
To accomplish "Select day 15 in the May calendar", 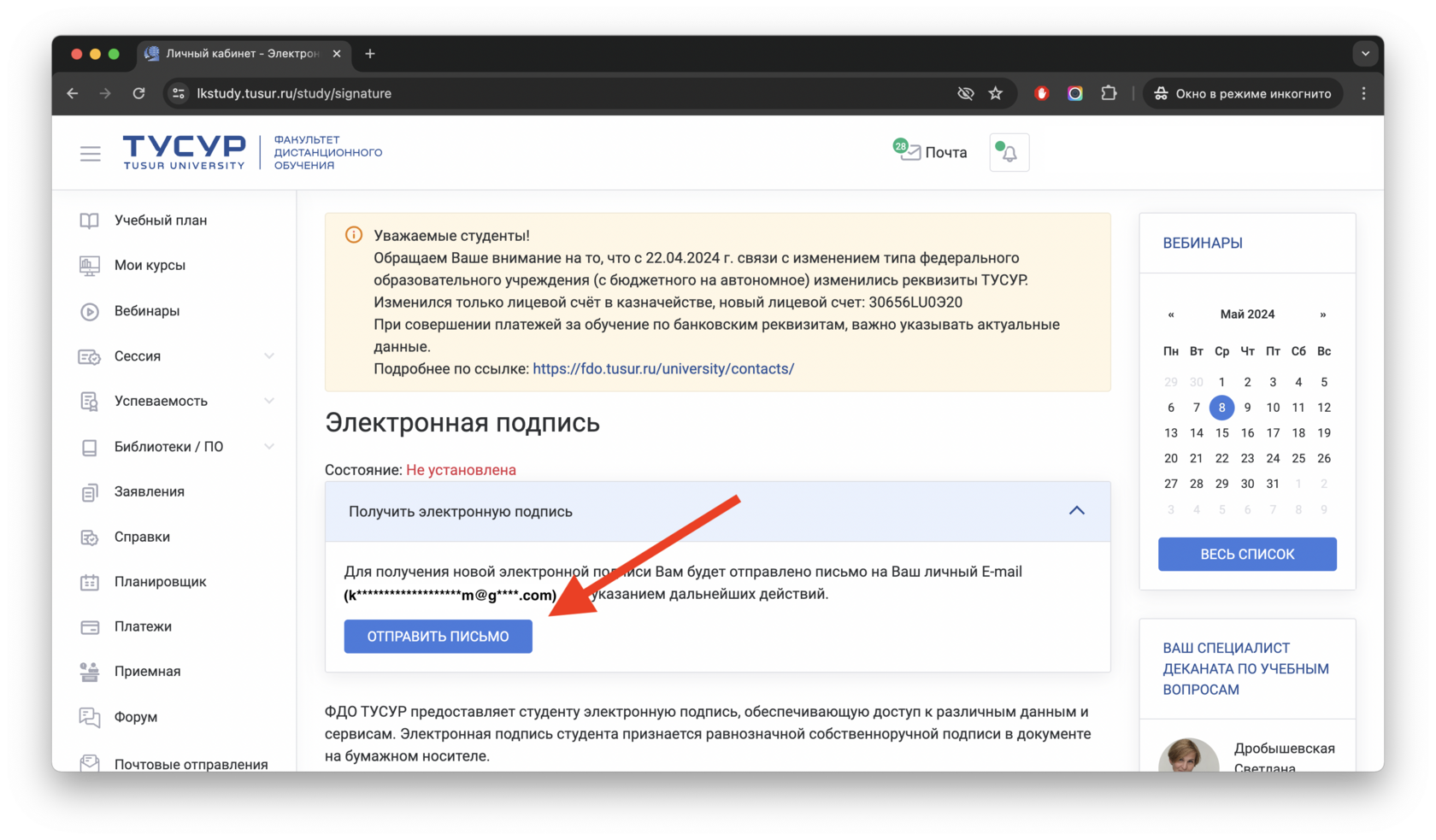I will pos(1221,433).
